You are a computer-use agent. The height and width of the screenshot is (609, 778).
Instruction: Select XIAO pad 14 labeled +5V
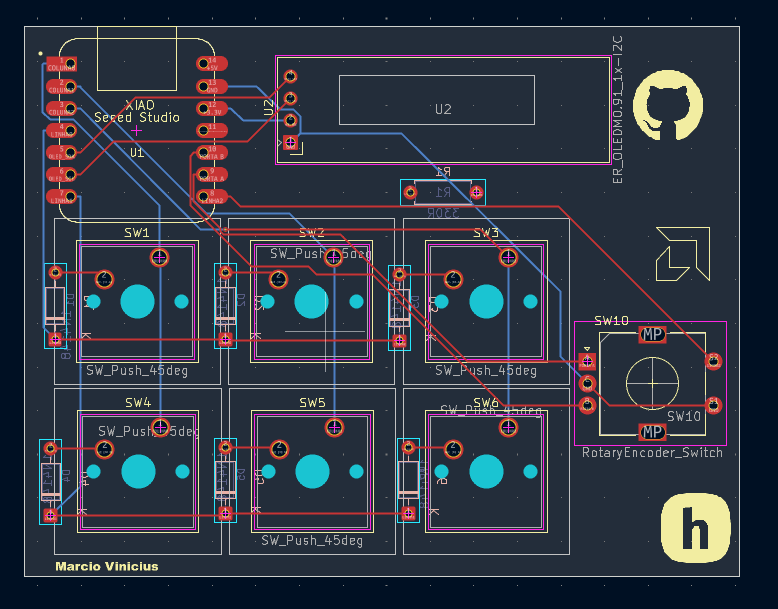[x=212, y=64]
